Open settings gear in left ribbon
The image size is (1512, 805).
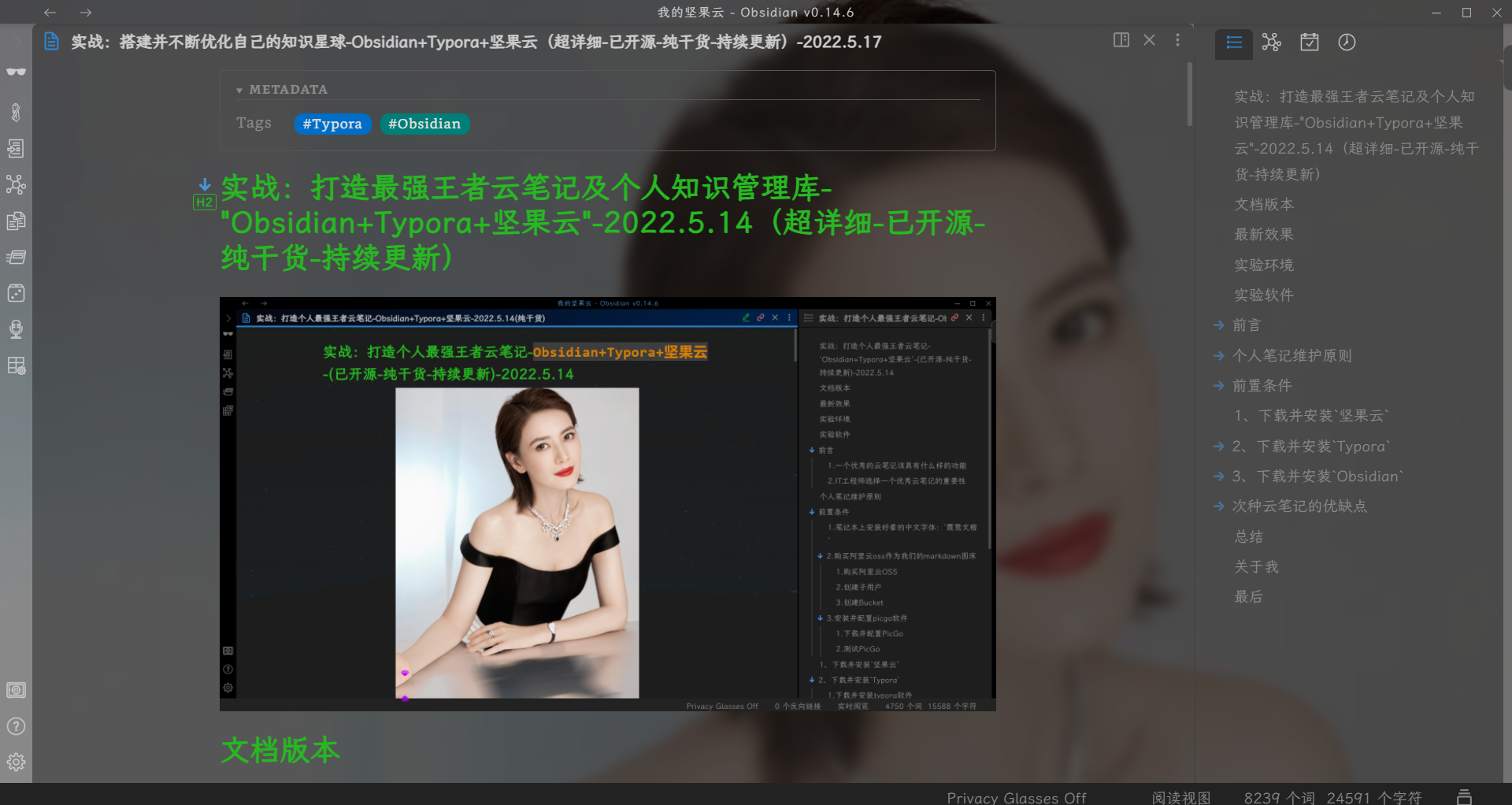tap(16, 762)
